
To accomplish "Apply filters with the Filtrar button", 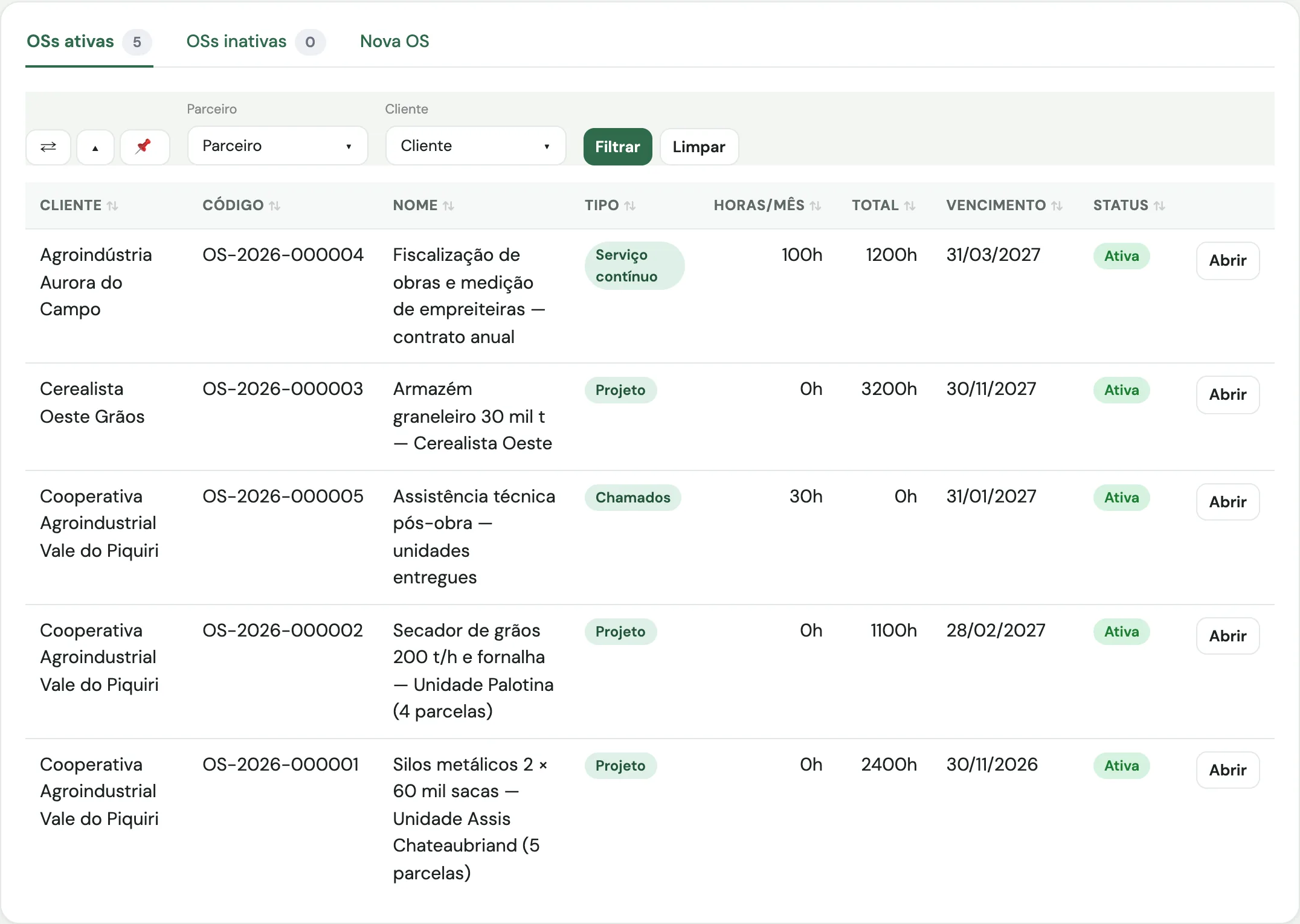I will coord(617,147).
